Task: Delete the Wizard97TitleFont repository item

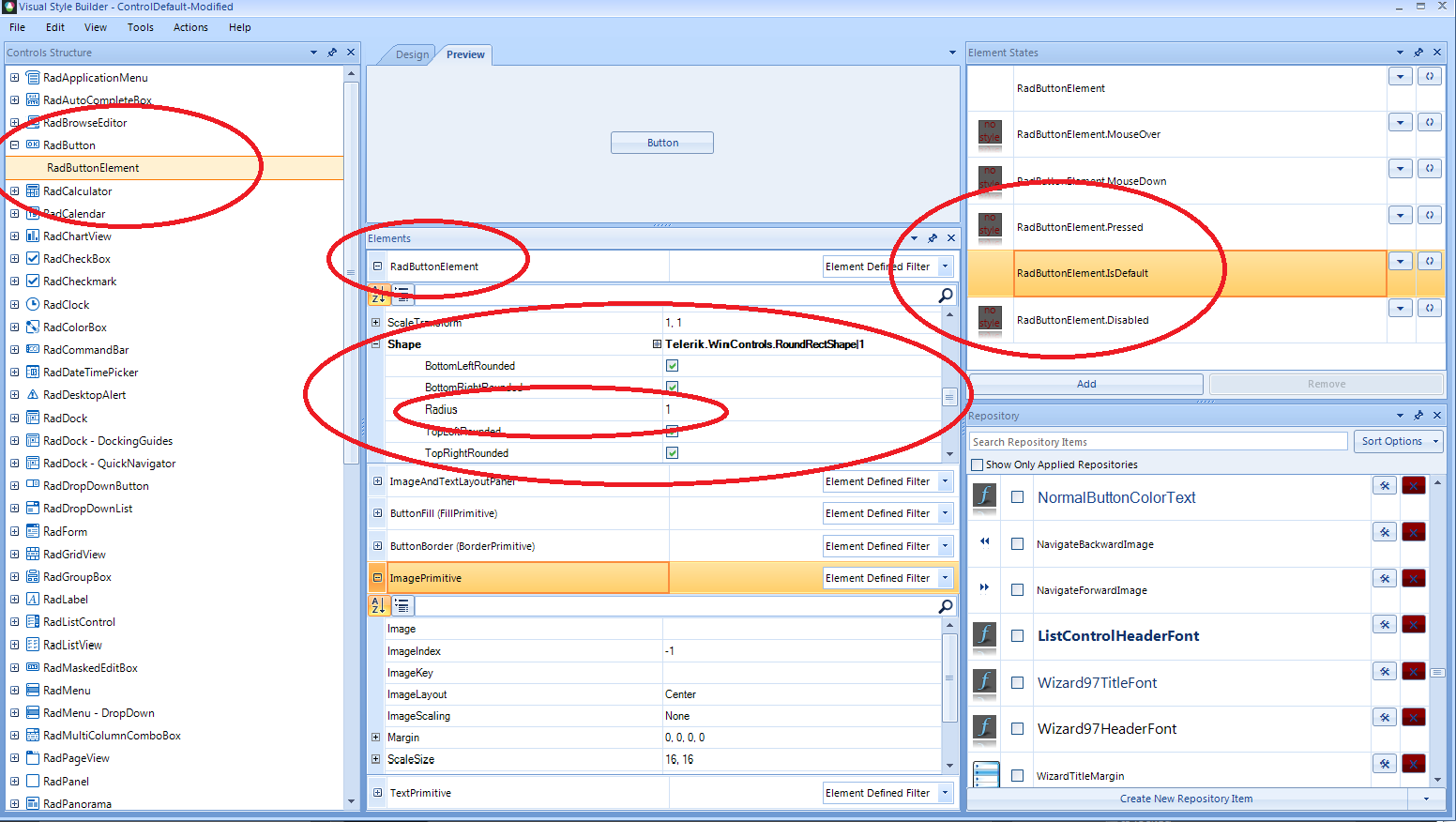Action: pyautogui.click(x=1414, y=671)
